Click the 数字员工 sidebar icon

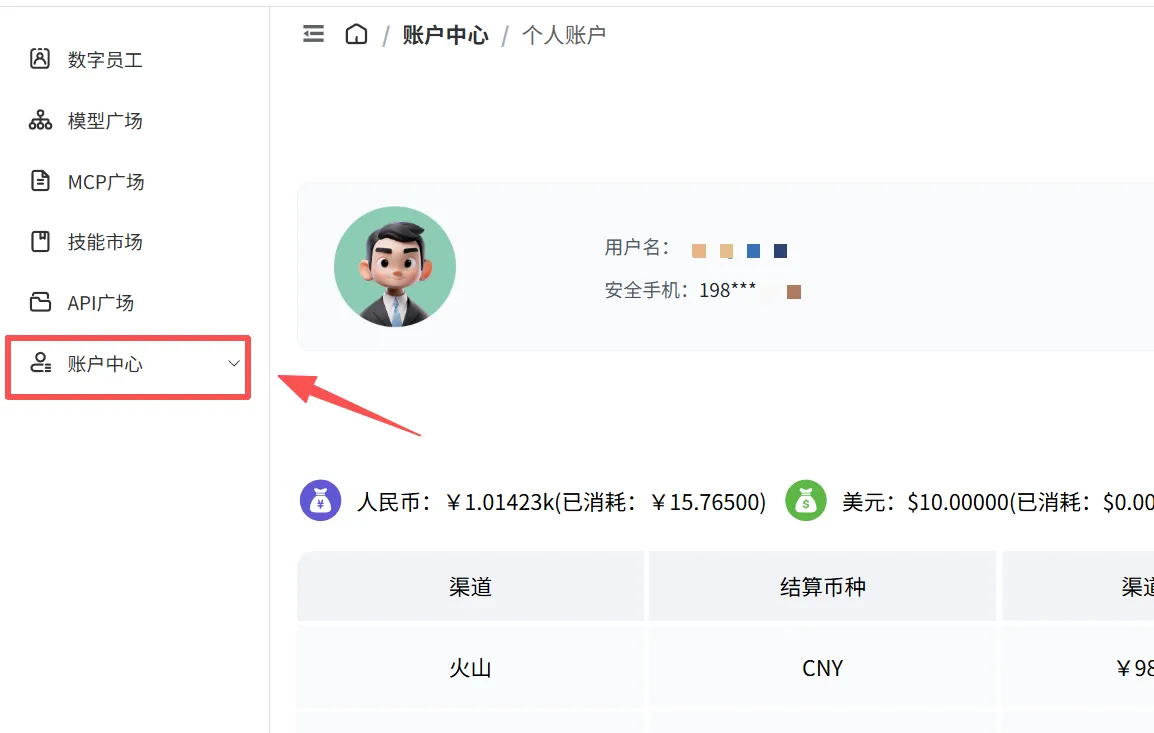40,58
